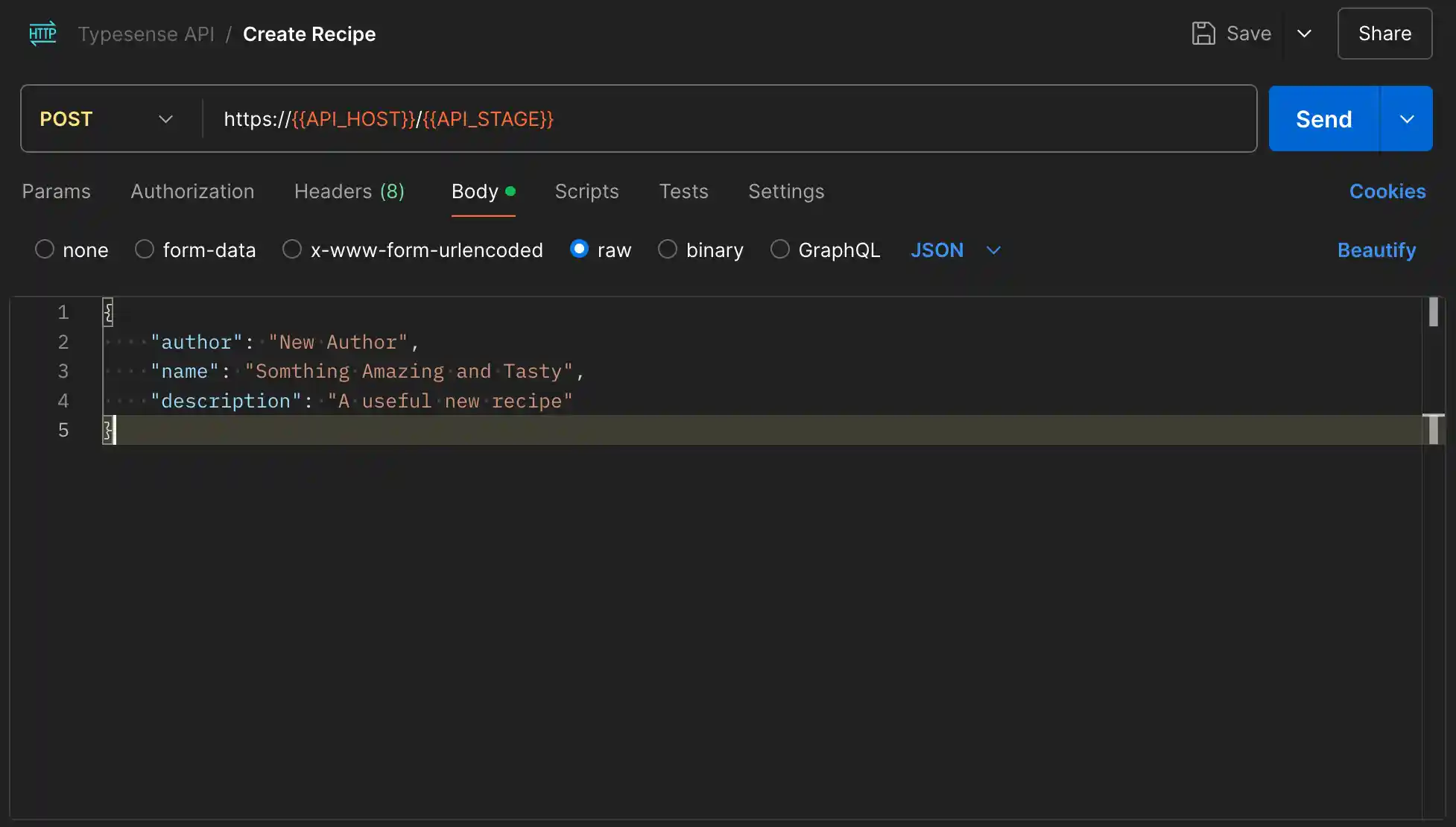1456x827 pixels.
Task: Switch to the Params tab
Action: [x=56, y=191]
